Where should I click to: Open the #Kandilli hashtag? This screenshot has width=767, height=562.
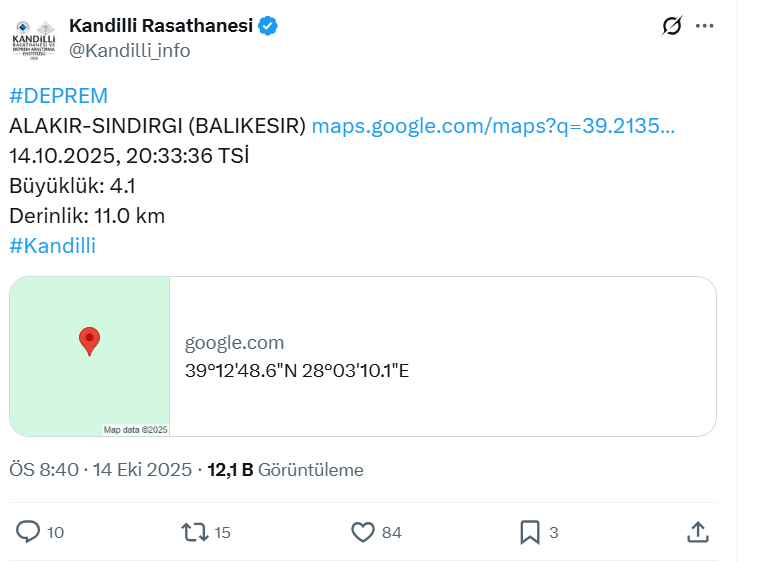pos(52,245)
